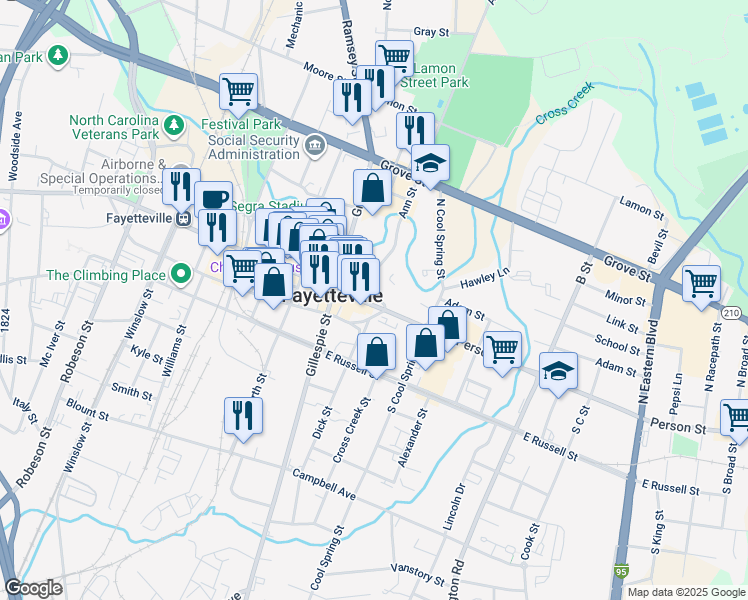
Task: Select the coffee cup cafe marker
Action: 212,198
